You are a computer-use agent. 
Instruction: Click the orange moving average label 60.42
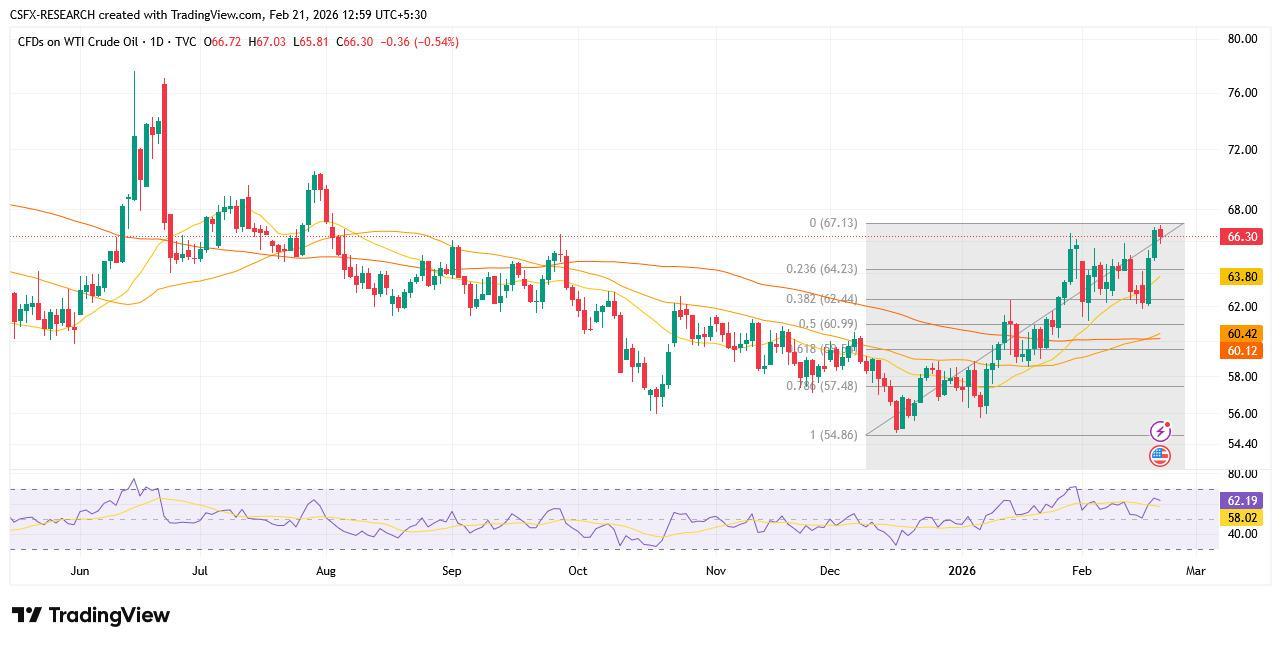point(1240,335)
